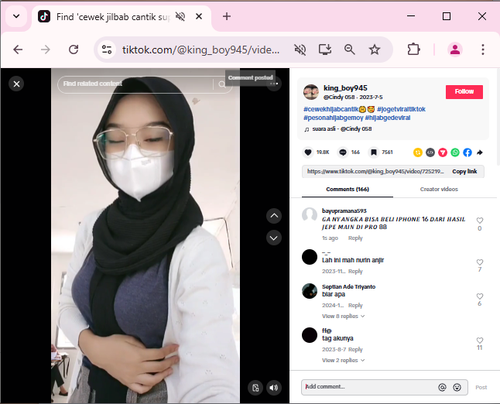Go to previous video arrow
This screenshot has width=500, height=404.
click(274, 216)
